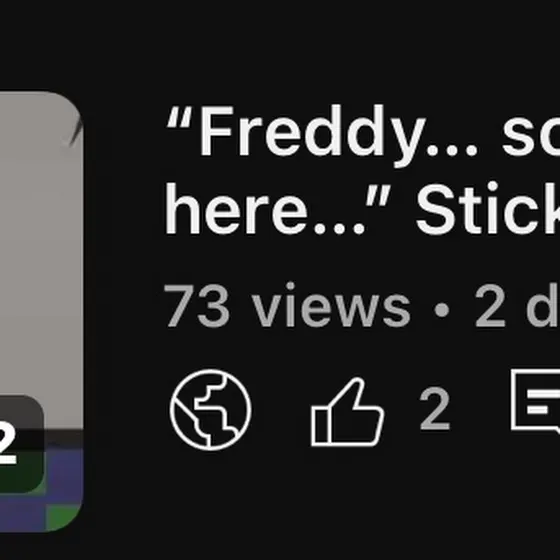Check the visibility status via globe icon
The width and height of the screenshot is (560, 560).
pos(210,410)
